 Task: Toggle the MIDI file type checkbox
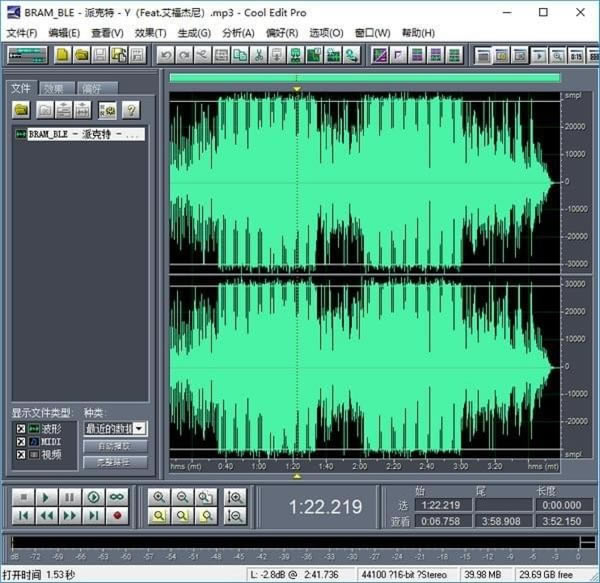click(20, 441)
